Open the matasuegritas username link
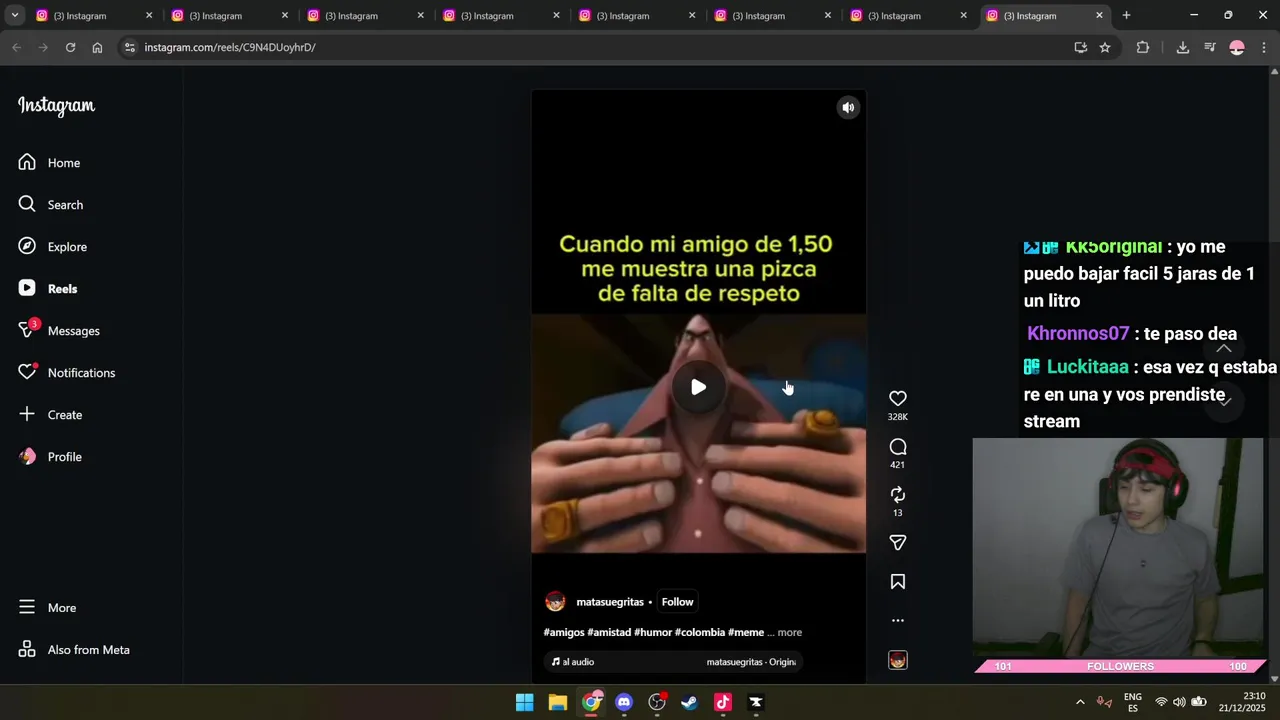Image resolution: width=1280 pixels, height=720 pixels. tap(610, 602)
